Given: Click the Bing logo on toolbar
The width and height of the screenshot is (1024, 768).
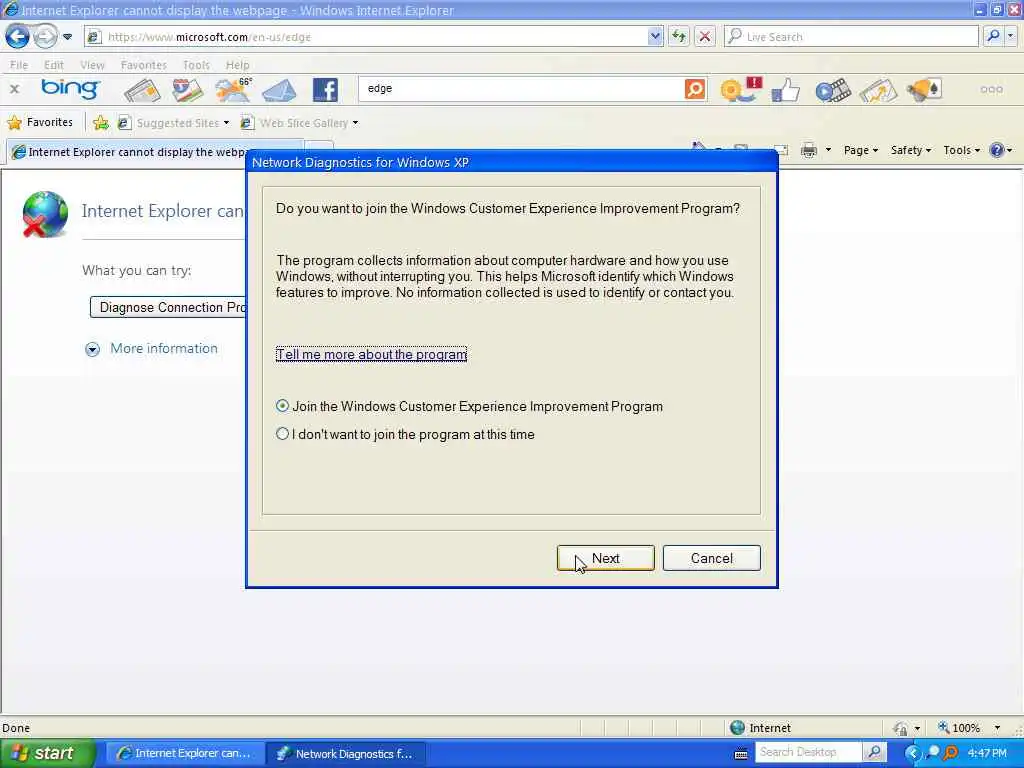Looking at the screenshot, I should [70, 89].
